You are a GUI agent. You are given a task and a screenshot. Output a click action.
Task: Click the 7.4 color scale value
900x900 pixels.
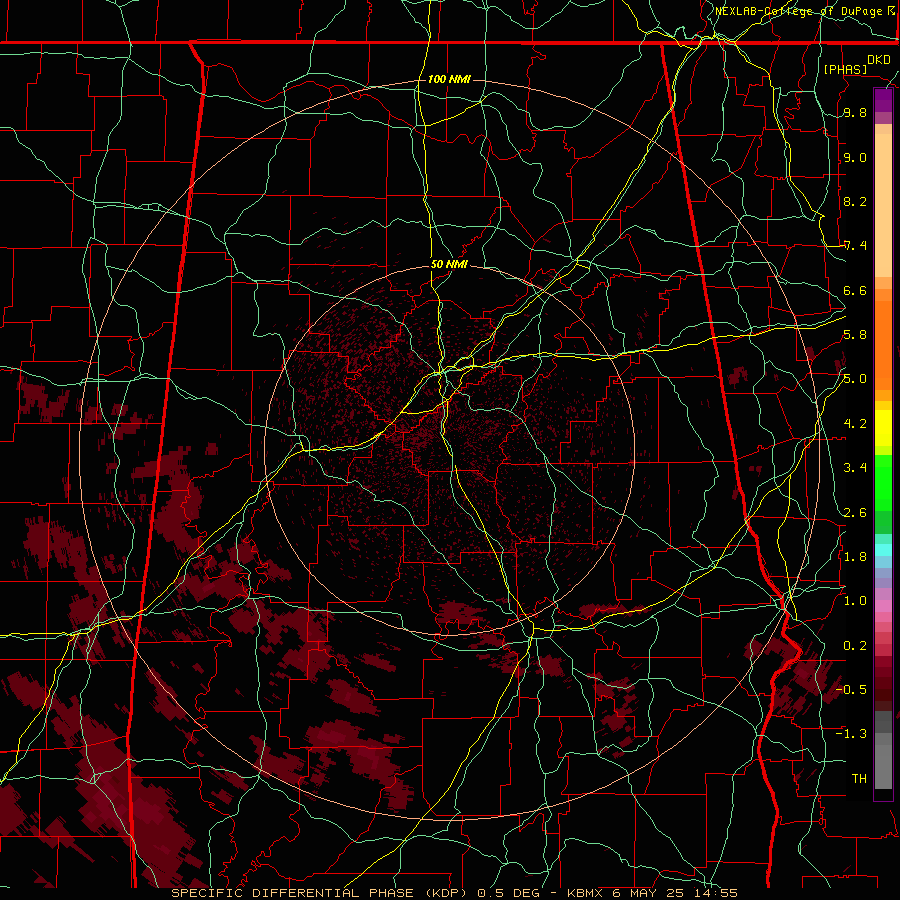pos(855,246)
